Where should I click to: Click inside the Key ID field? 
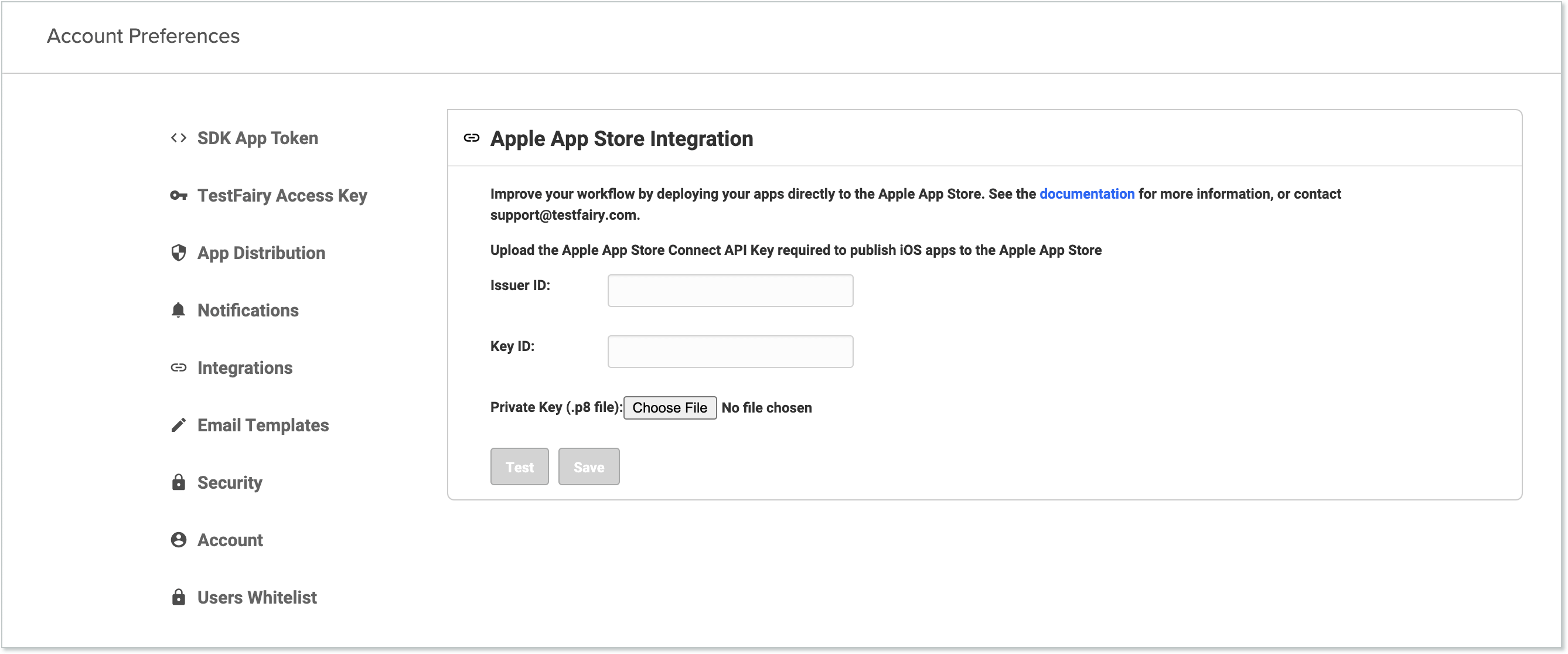coord(730,352)
